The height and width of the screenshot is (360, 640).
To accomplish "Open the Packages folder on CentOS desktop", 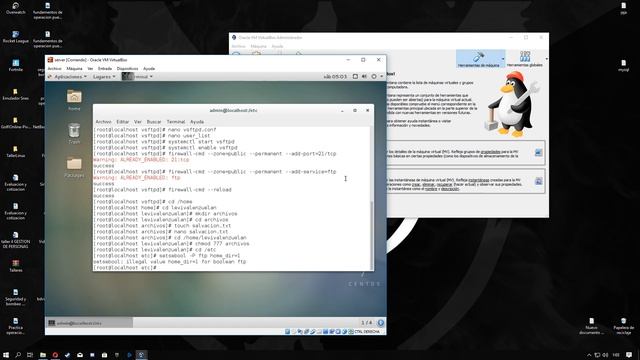I will point(74,167).
